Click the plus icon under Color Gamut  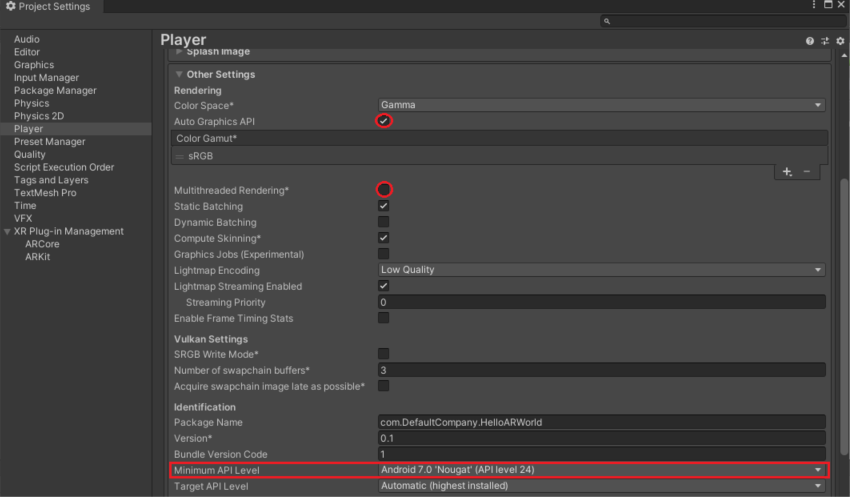click(787, 172)
